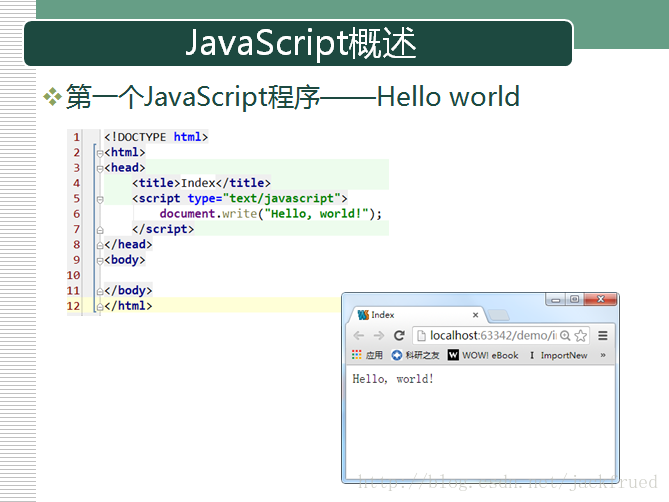Reload the localhost page
This screenshot has width=669, height=502.
tap(399, 336)
